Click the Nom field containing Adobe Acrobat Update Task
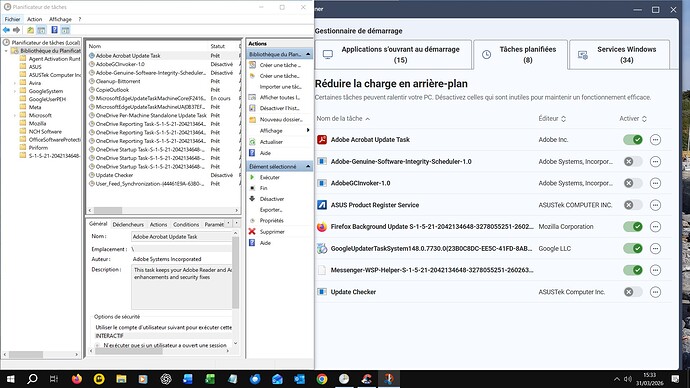The image size is (690, 388). click(x=182, y=237)
